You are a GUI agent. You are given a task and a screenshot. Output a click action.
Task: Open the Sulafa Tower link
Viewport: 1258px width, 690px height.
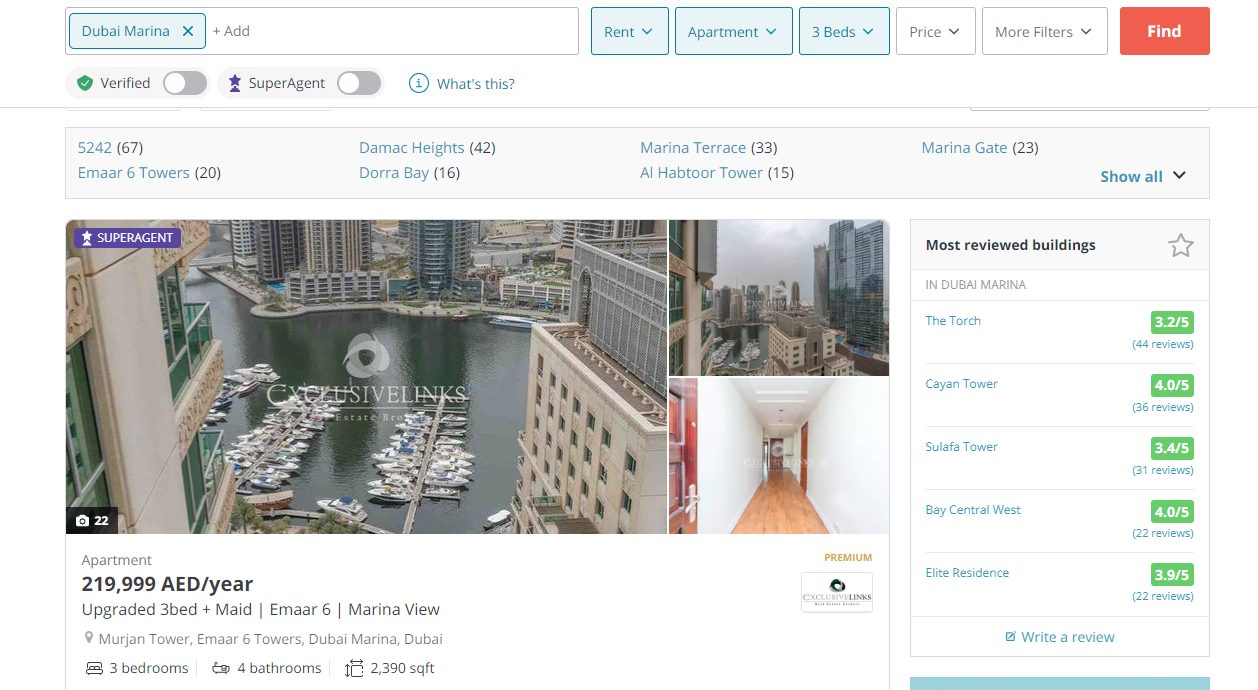(x=962, y=447)
